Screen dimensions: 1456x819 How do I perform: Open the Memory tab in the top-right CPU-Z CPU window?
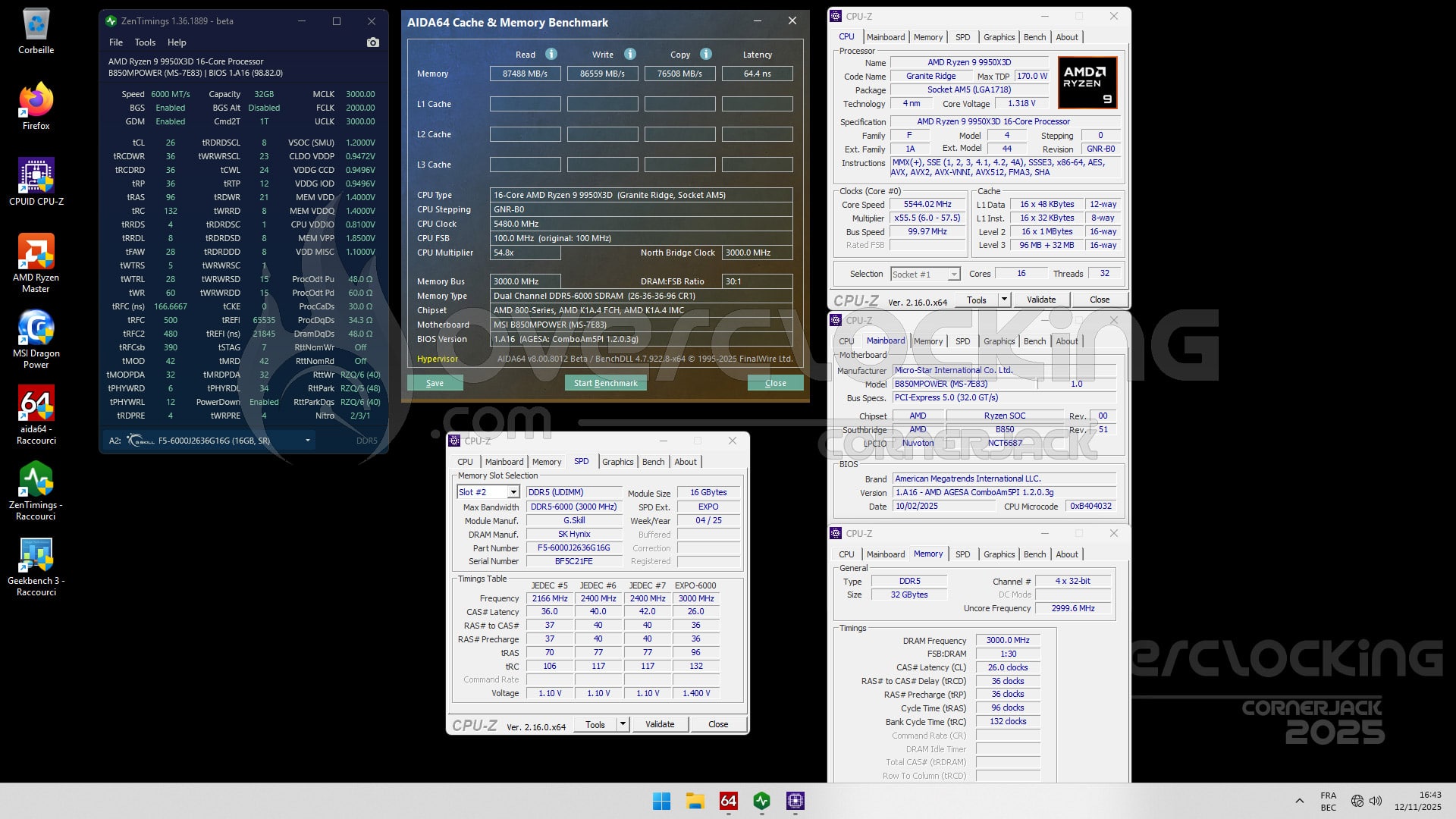point(928,37)
